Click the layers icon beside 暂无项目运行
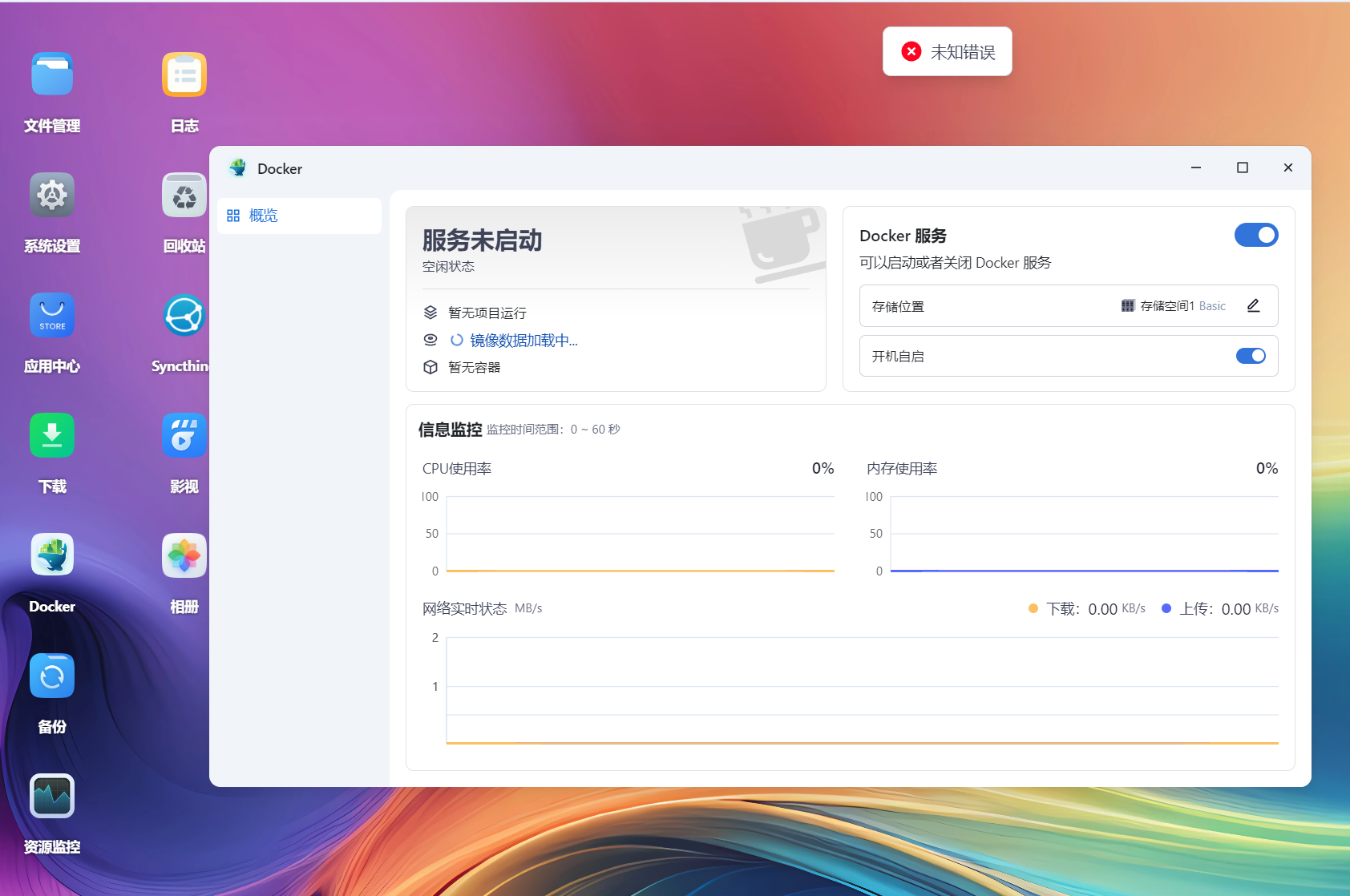Viewport: 1350px width, 896px height. 430,313
